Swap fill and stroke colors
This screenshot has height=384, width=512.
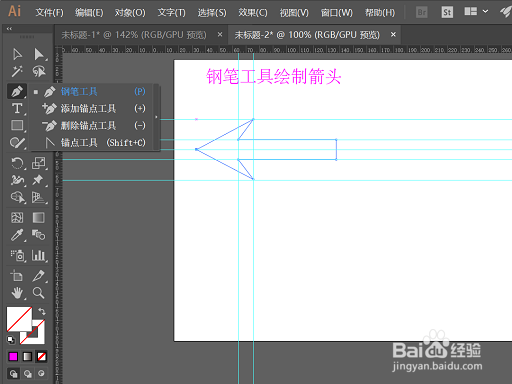point(42,311)
